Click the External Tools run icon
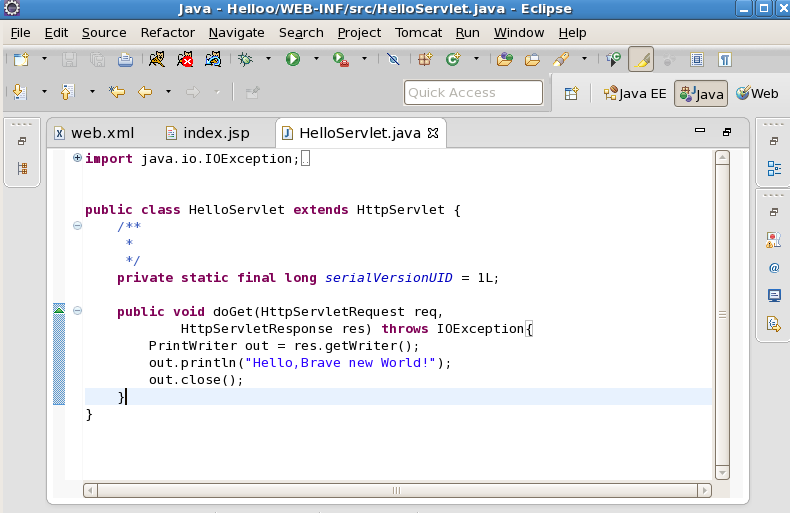This screenshot has width=790, height=513. [341, 59]
